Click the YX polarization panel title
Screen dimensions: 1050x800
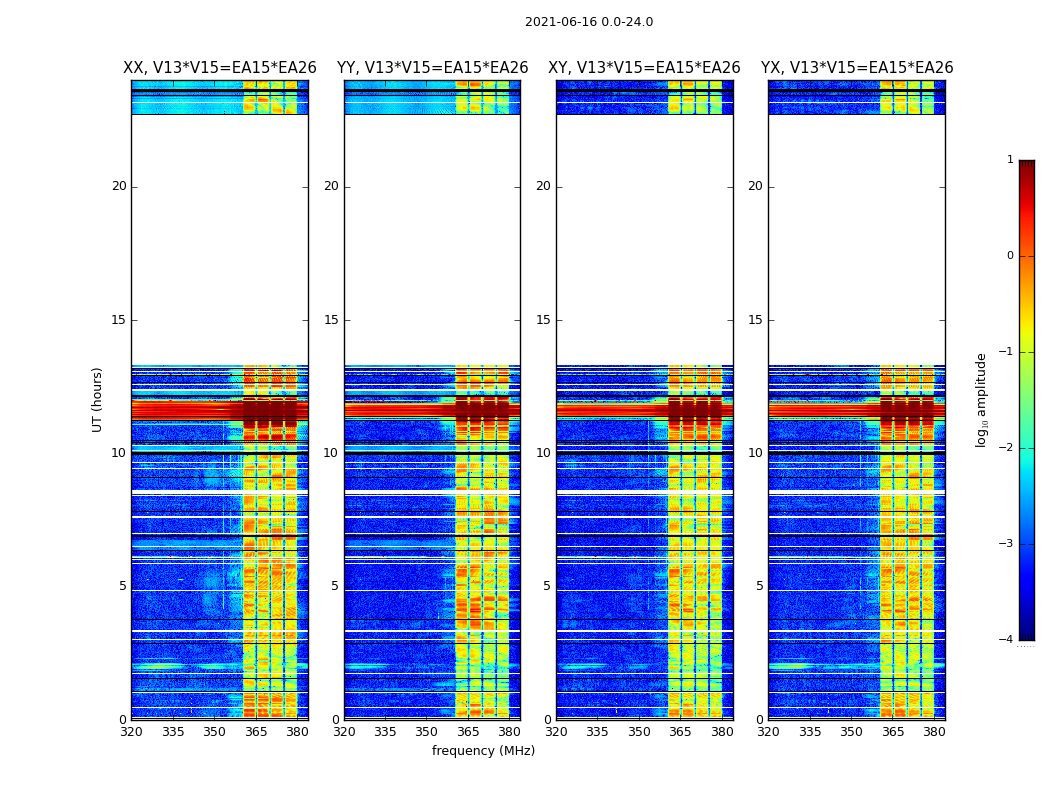pyautogui.click(x=857, y=68)
